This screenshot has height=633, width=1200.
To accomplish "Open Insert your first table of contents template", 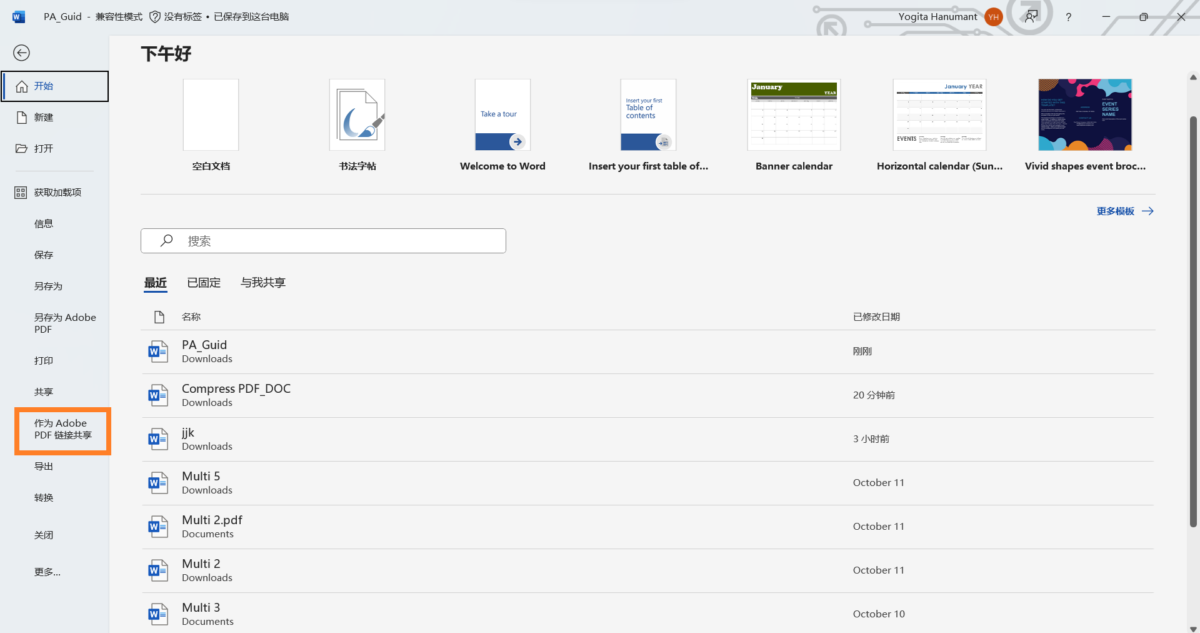I will tap(648, 126).
